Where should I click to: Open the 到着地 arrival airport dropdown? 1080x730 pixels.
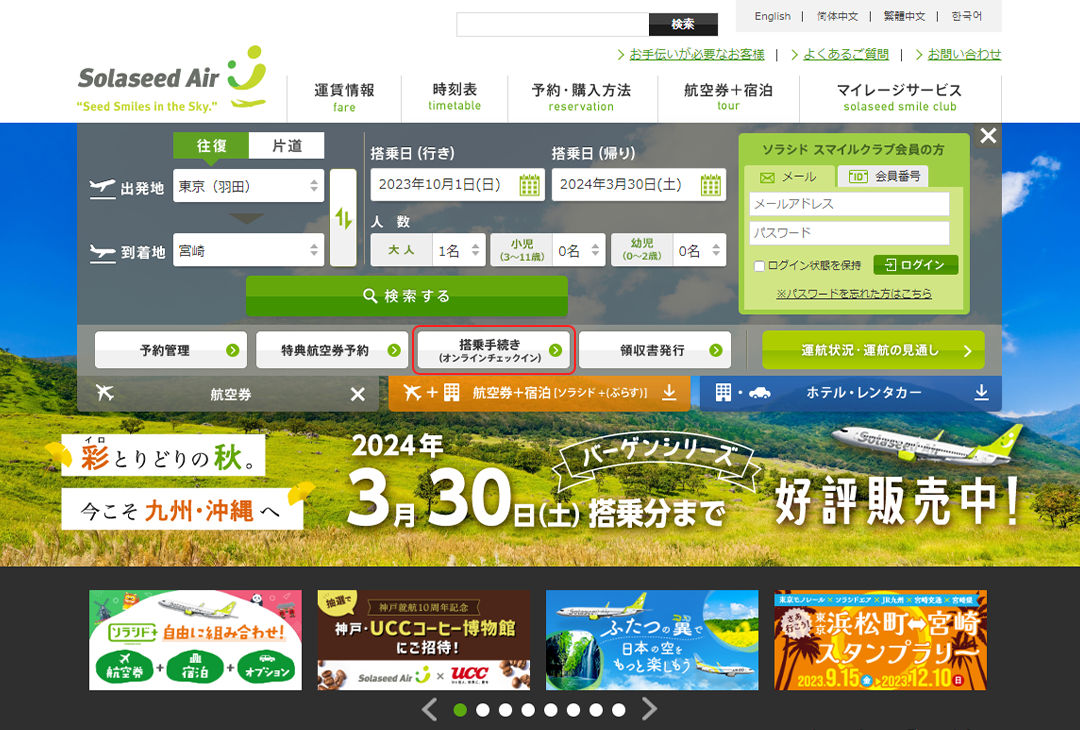coord(248,251)
